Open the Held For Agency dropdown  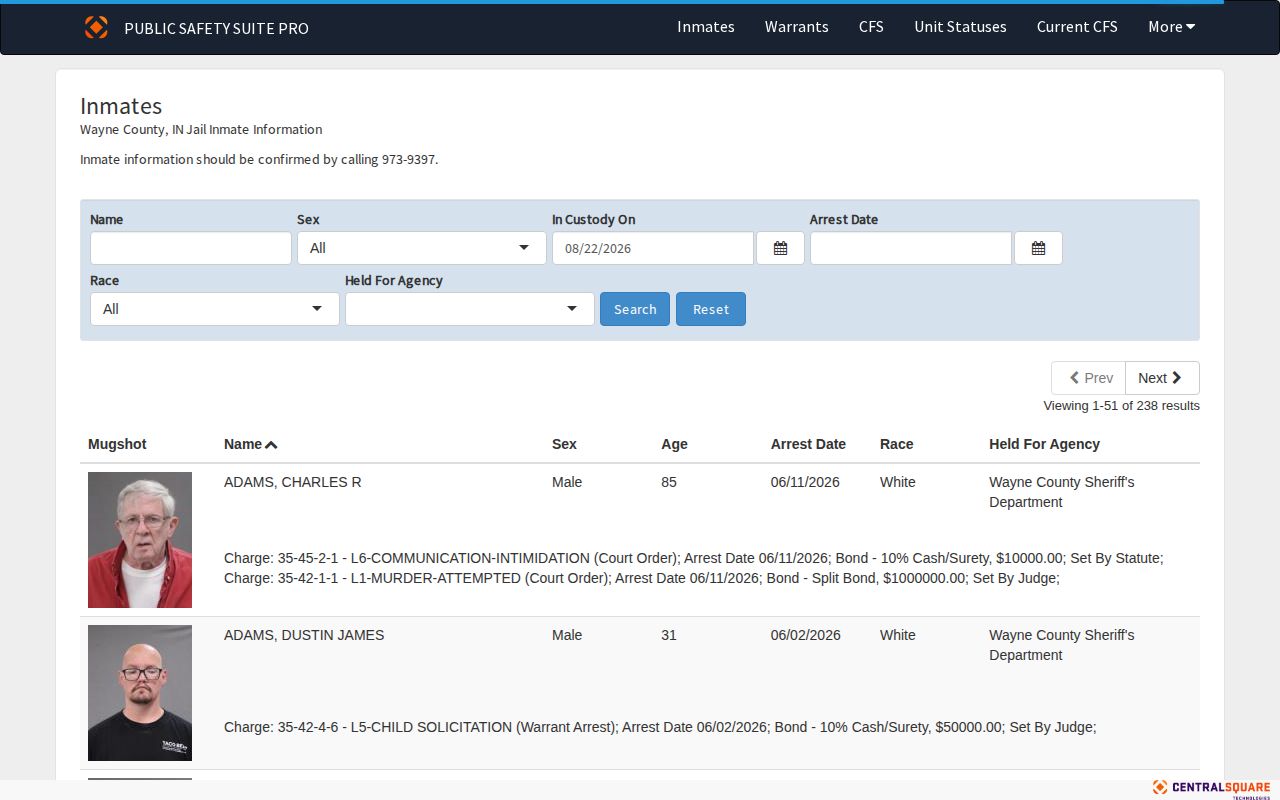(469, 309)
